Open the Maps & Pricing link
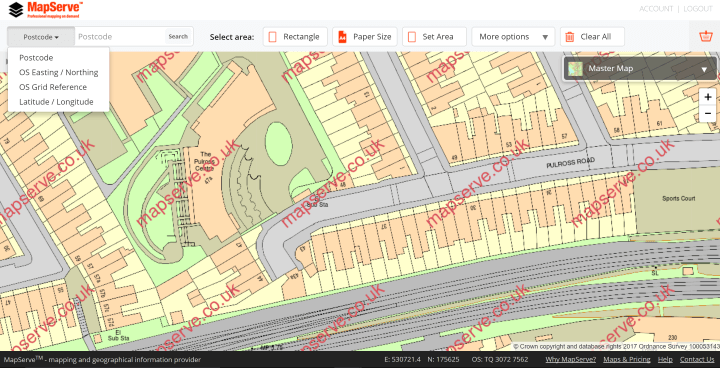The width and height of the screenshot is (720, 368). click(x=627, y=360)
